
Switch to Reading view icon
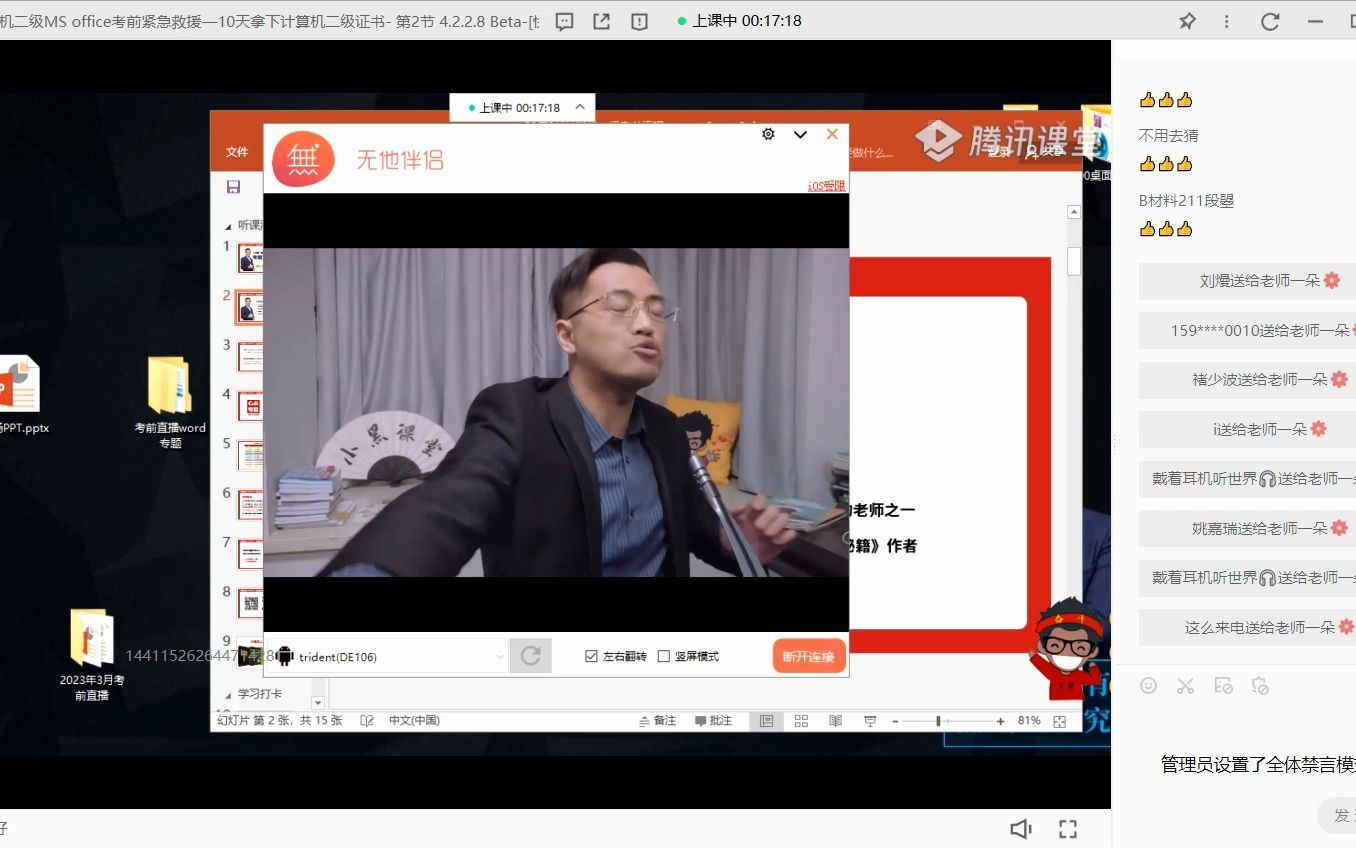[835, 721]
